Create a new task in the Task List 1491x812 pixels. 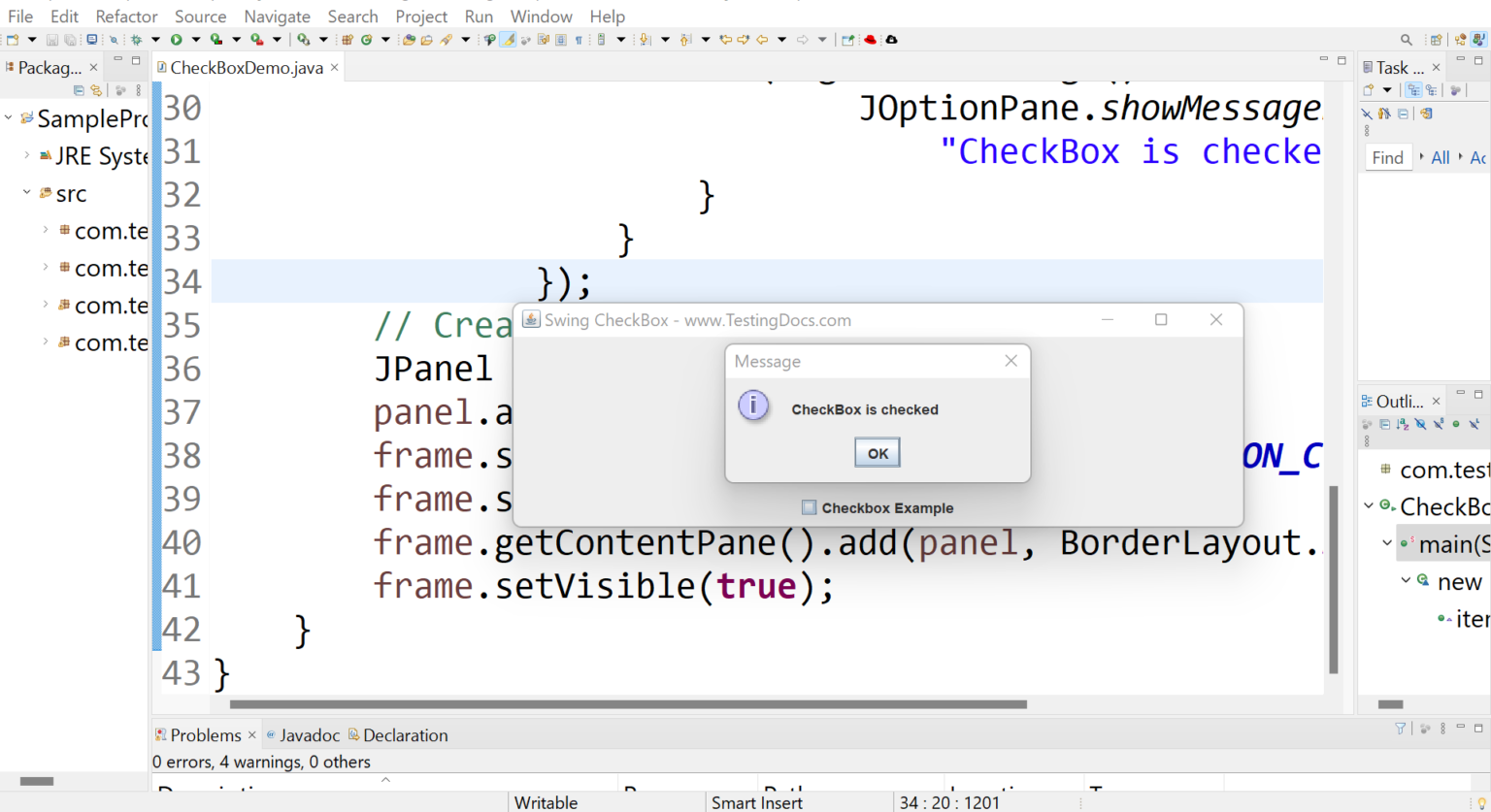coord(1368,89)
